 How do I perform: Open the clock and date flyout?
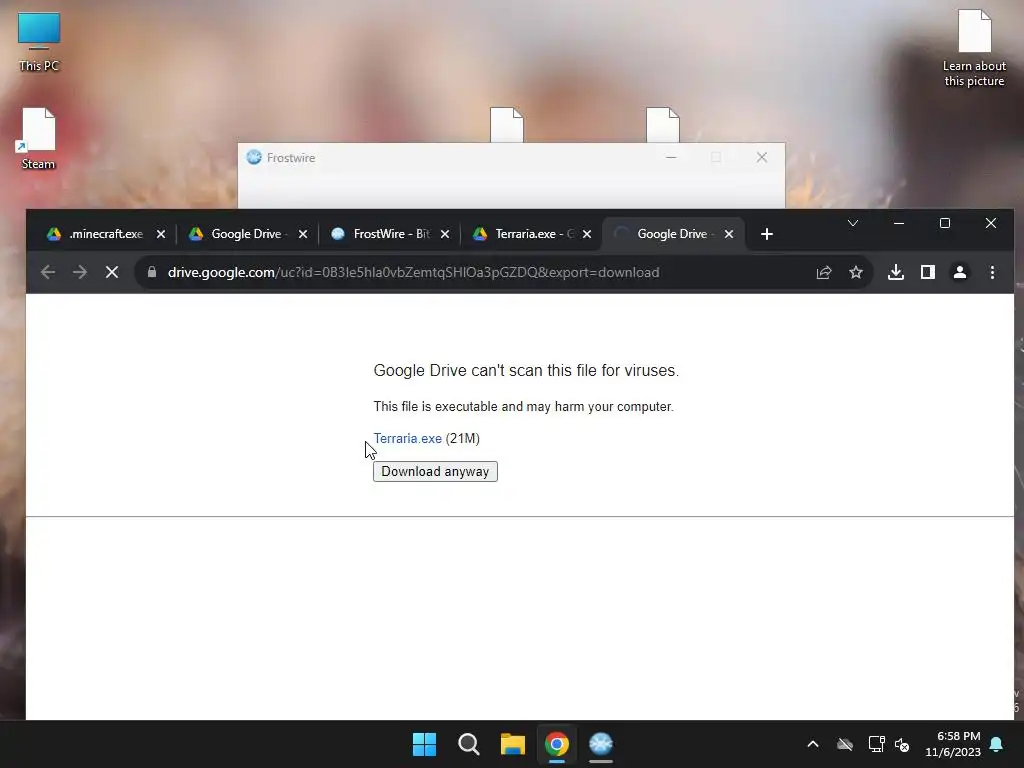pos(953,744)
